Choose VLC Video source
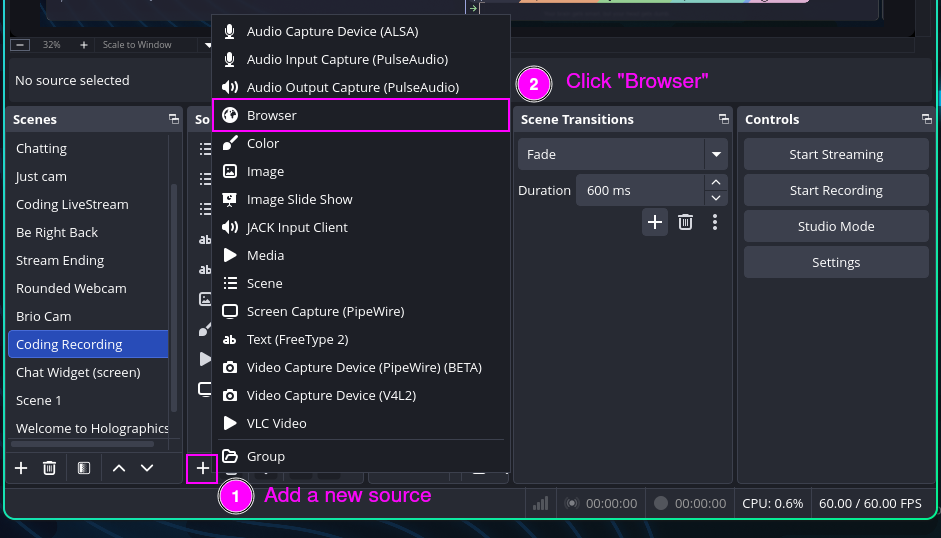This screenshot has height=538, width=941. pyautogui.click(x=361, y=423)
